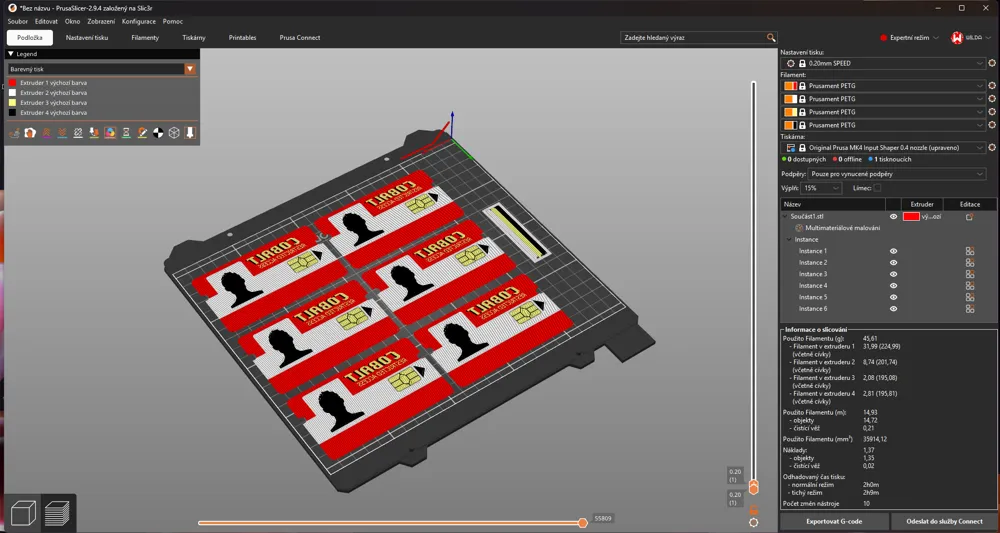Open the Editovat menu
The image size is (1000, 533).
(x=47, y=22)
